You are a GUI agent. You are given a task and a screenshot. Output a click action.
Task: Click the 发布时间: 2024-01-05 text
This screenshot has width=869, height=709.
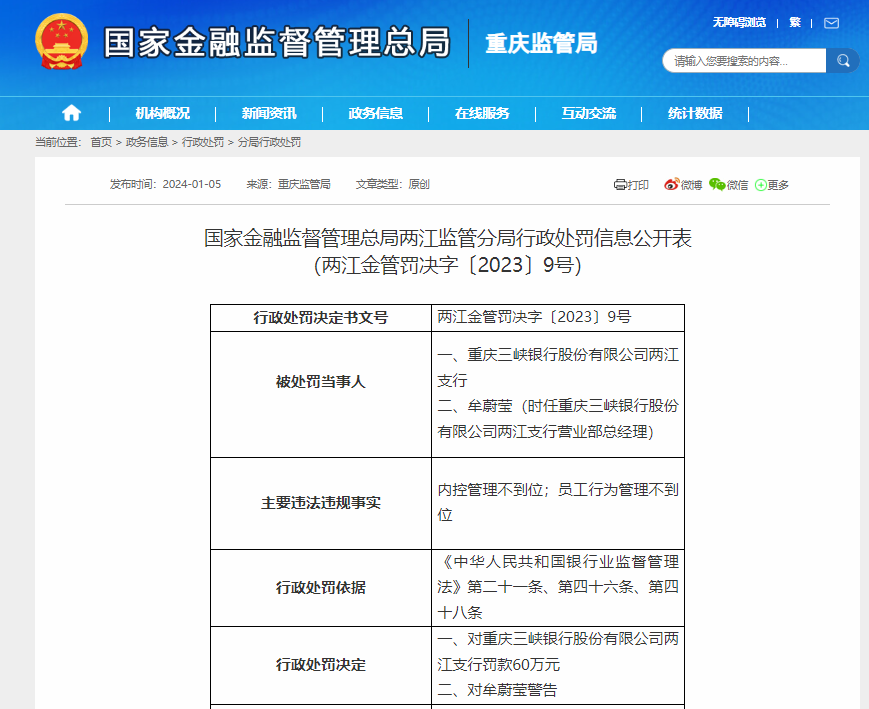pos(165,184)
